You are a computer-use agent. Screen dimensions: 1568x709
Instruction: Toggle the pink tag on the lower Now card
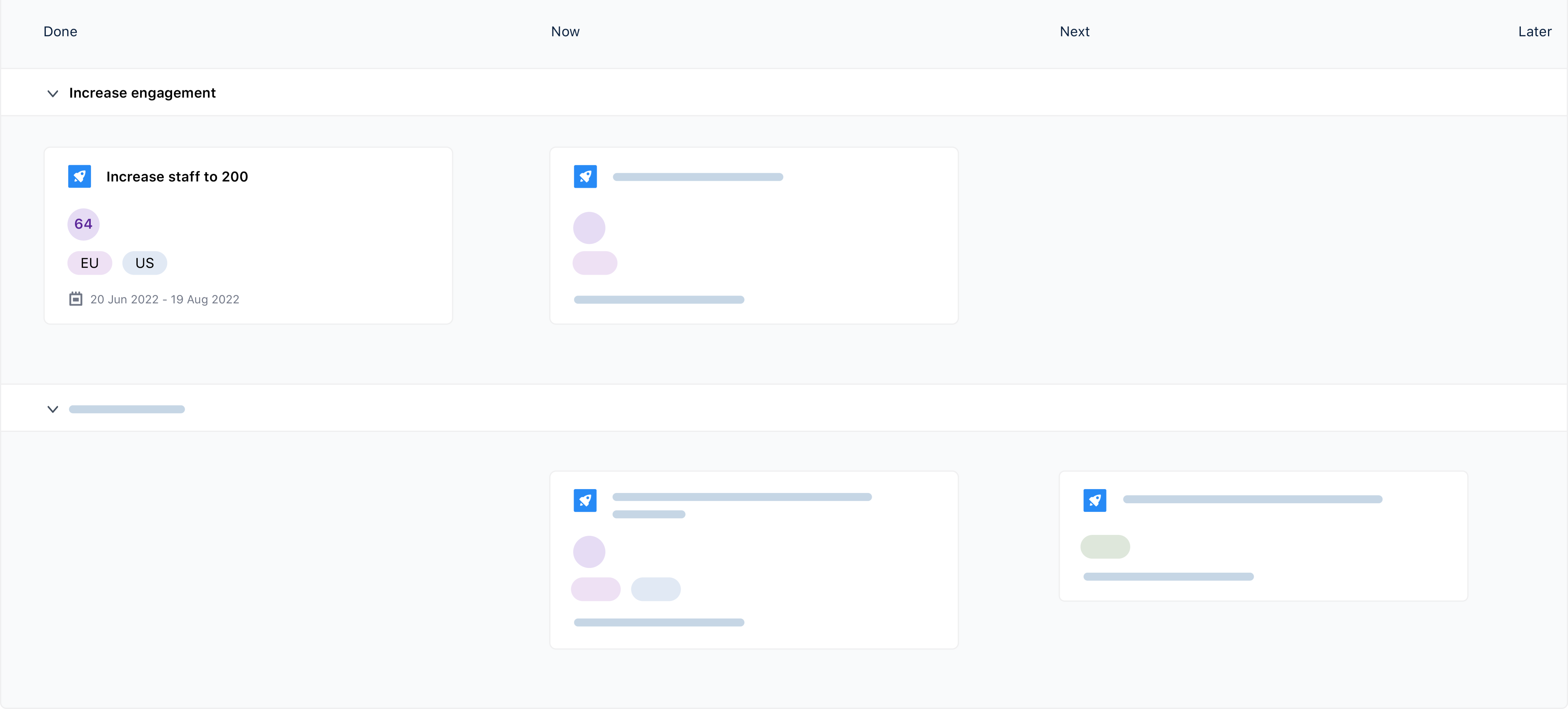point(595,589)
